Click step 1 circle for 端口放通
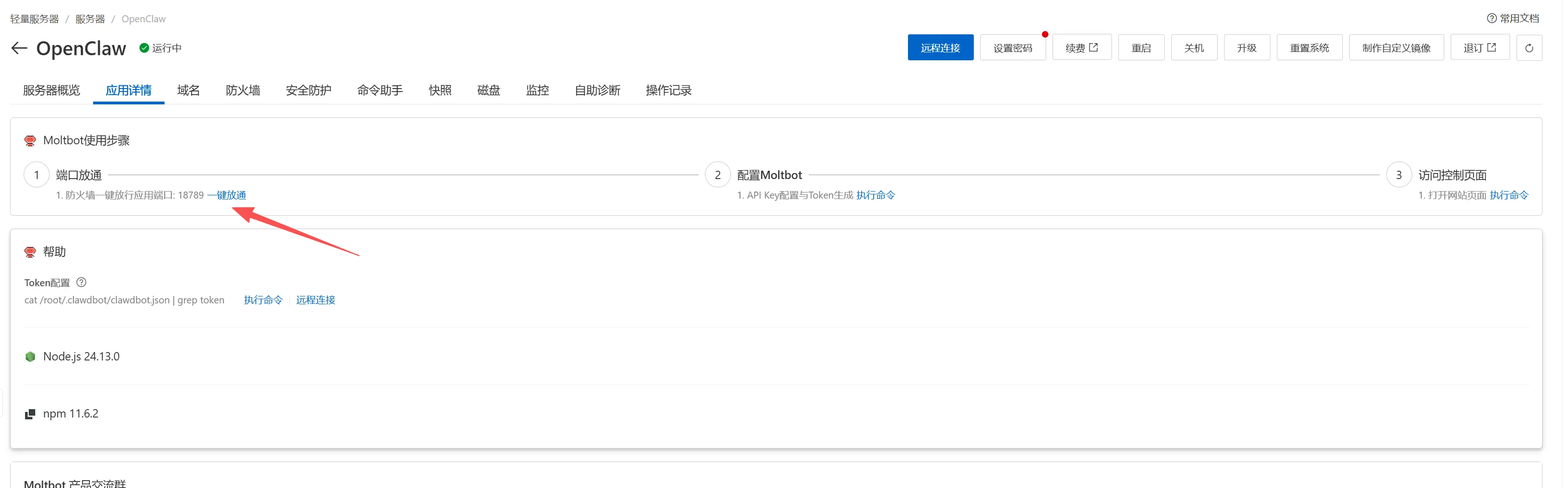 tap(37, 175)
